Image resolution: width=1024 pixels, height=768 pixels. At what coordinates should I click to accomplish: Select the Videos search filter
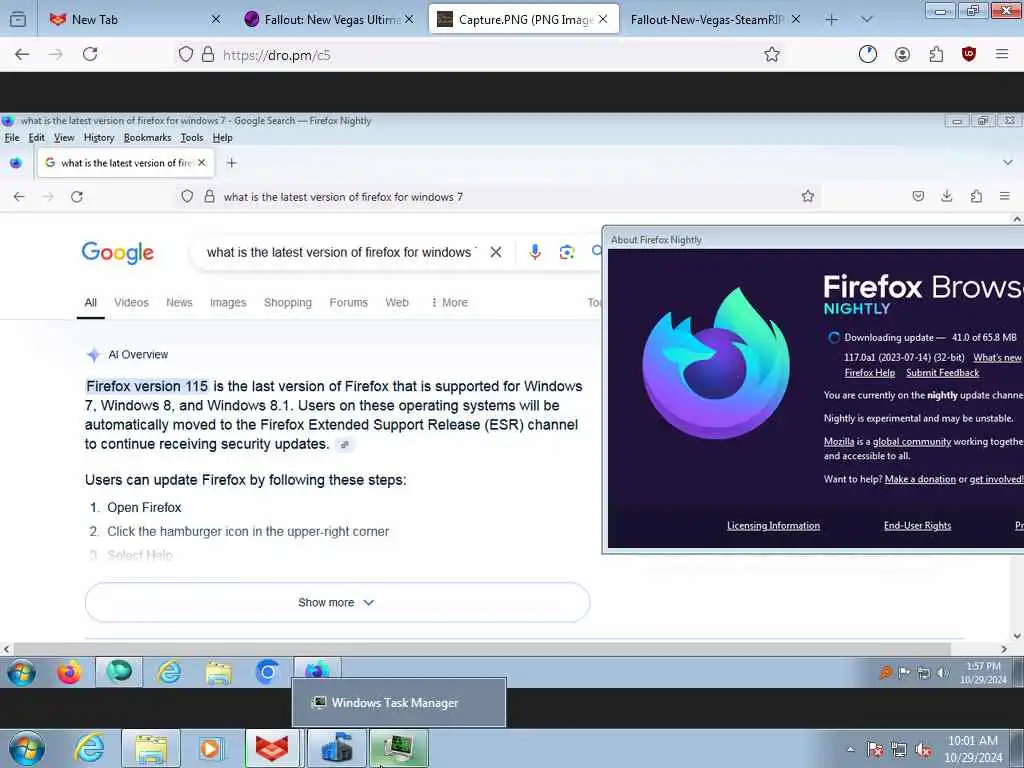131,302
